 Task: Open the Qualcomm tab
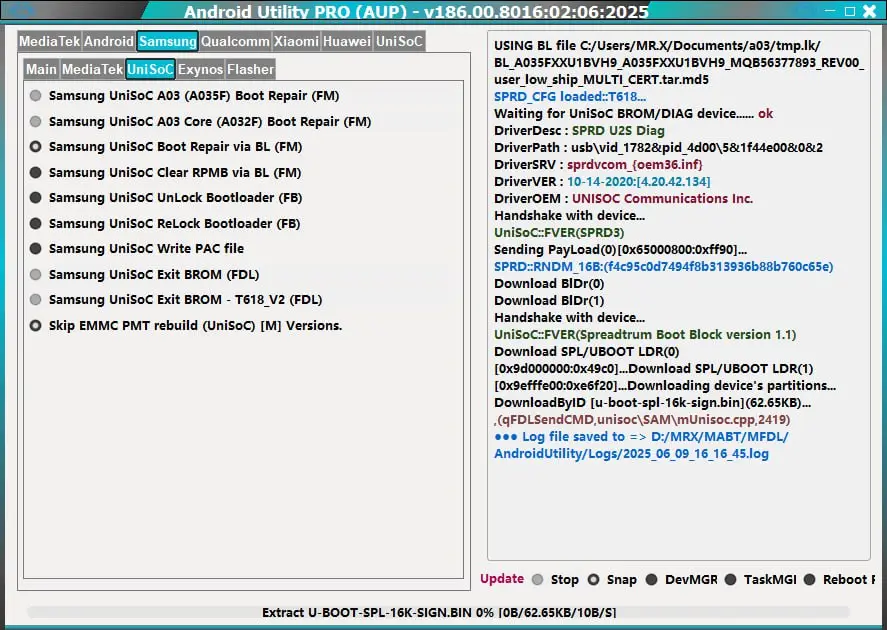[x=235, y=41]
